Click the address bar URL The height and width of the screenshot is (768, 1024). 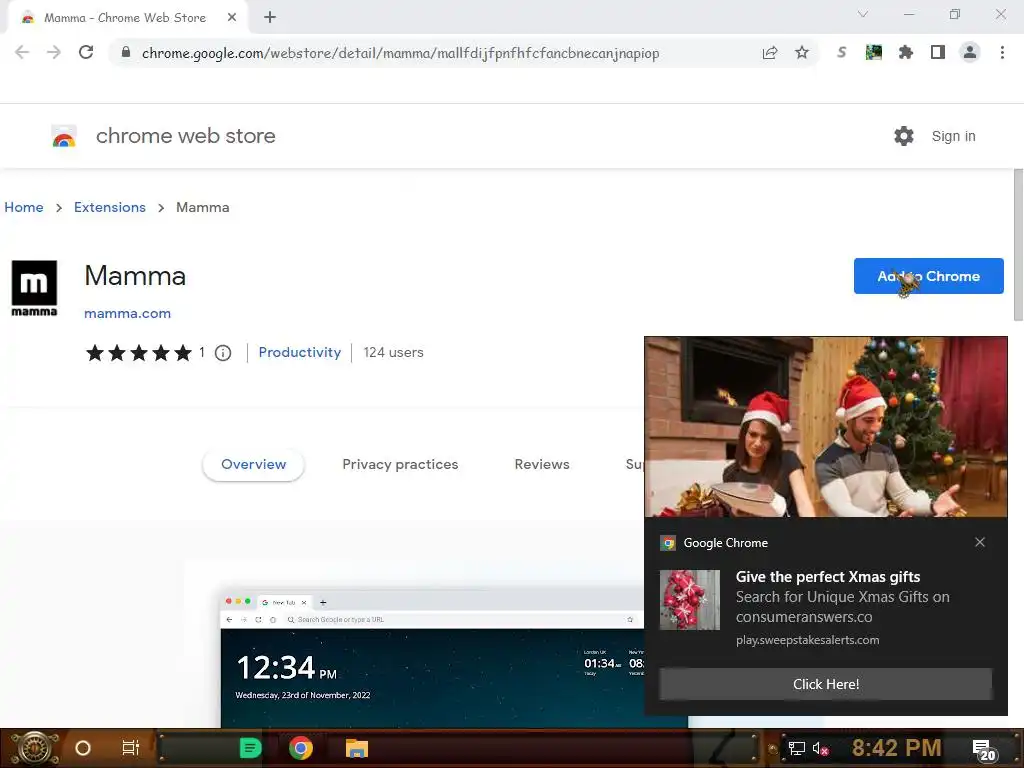point(400,53)
